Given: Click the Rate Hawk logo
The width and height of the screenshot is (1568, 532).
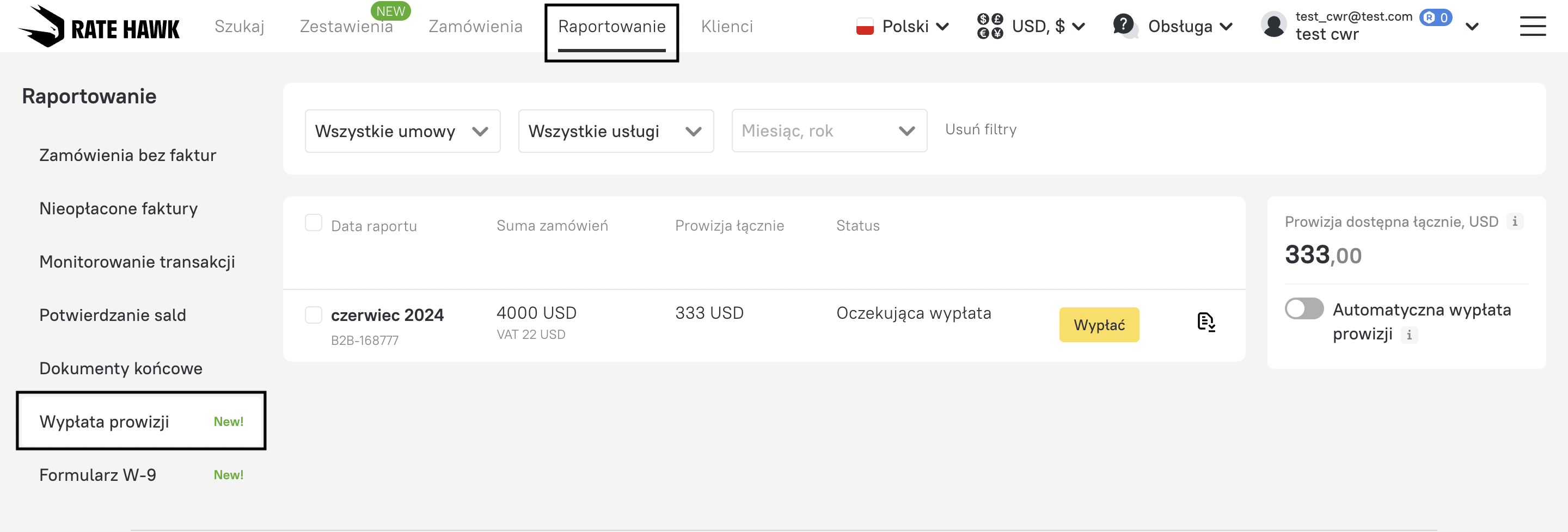Looking at the screenshot, I should 100,27.
